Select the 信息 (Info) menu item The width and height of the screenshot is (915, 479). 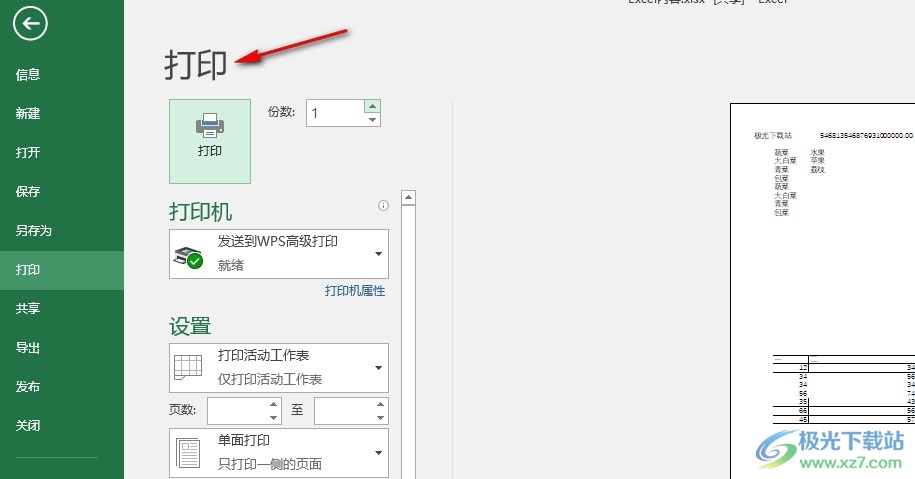point(28,74)
